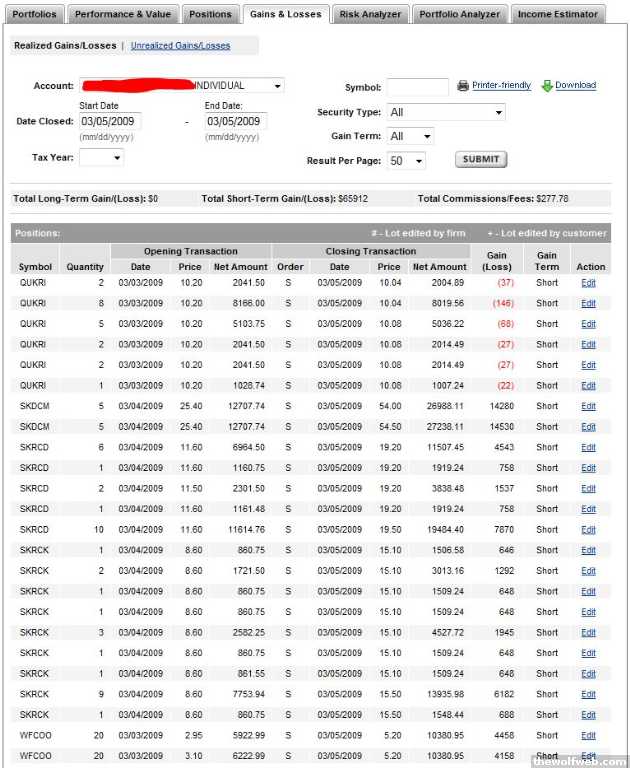
Task: Click into the Symbol input field
Action: [x=417, y=87]
